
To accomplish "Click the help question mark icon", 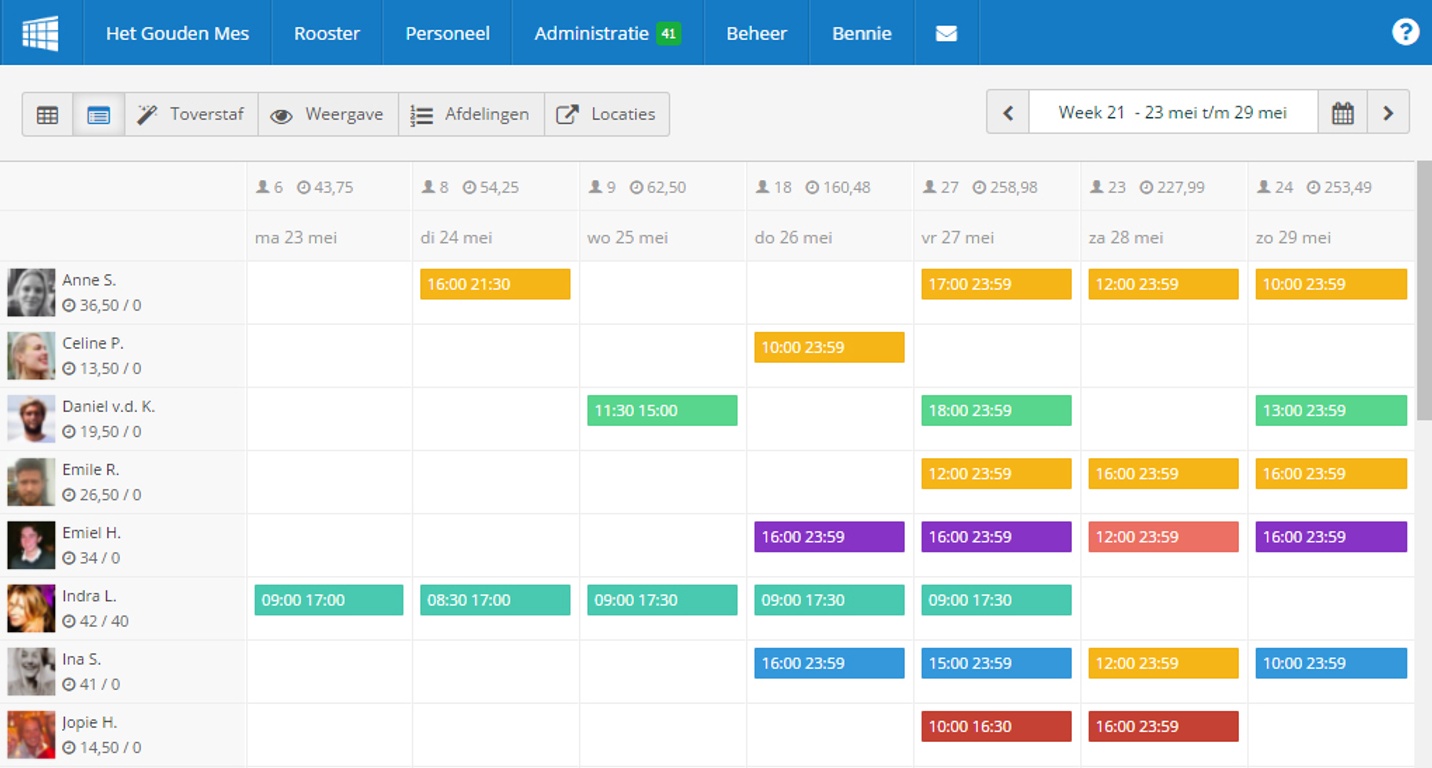I will click(1405, 32).
